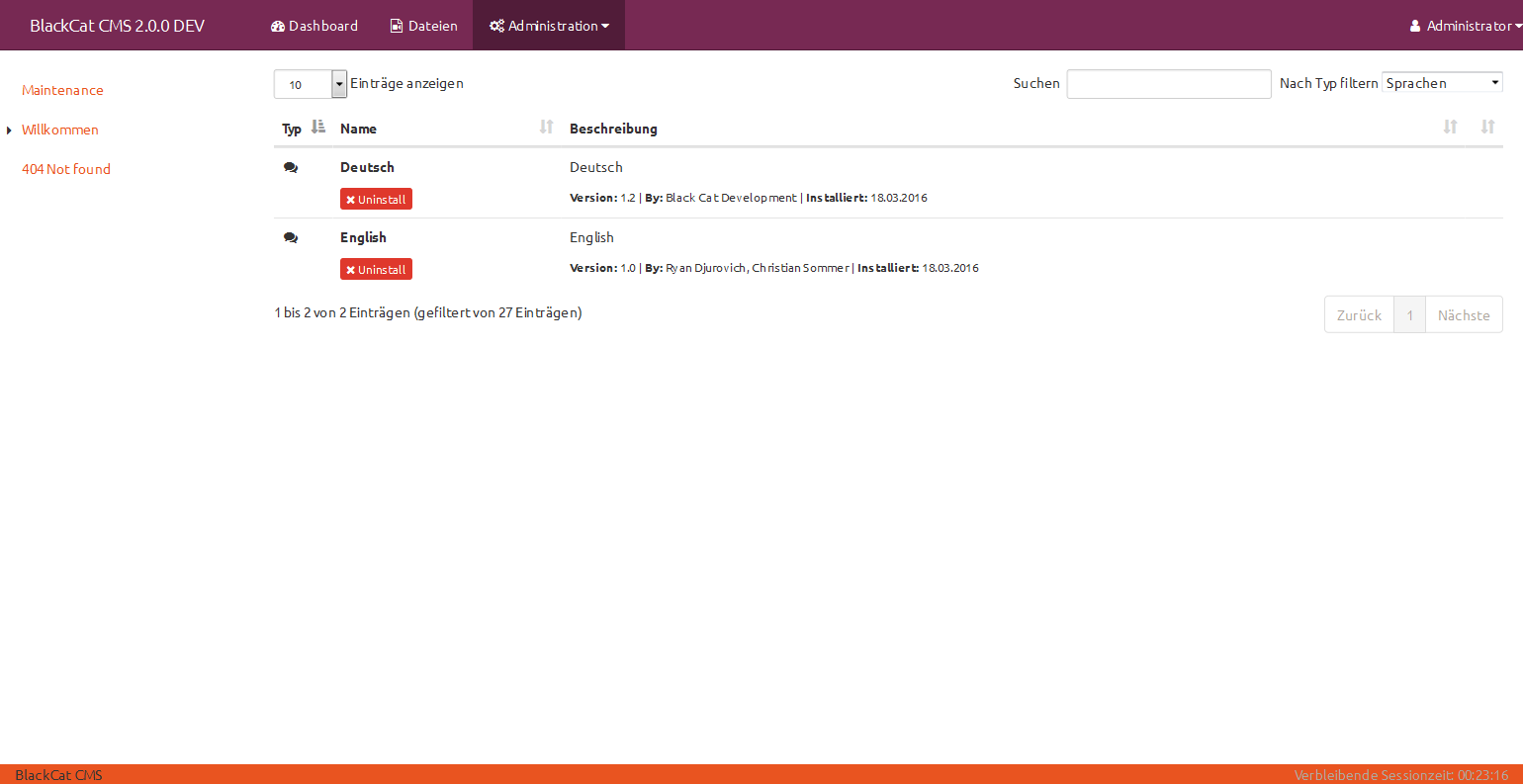Open the Dashboard page
Image resolution: width=1523 pixels, height=784 pixels.
(314, 26)
